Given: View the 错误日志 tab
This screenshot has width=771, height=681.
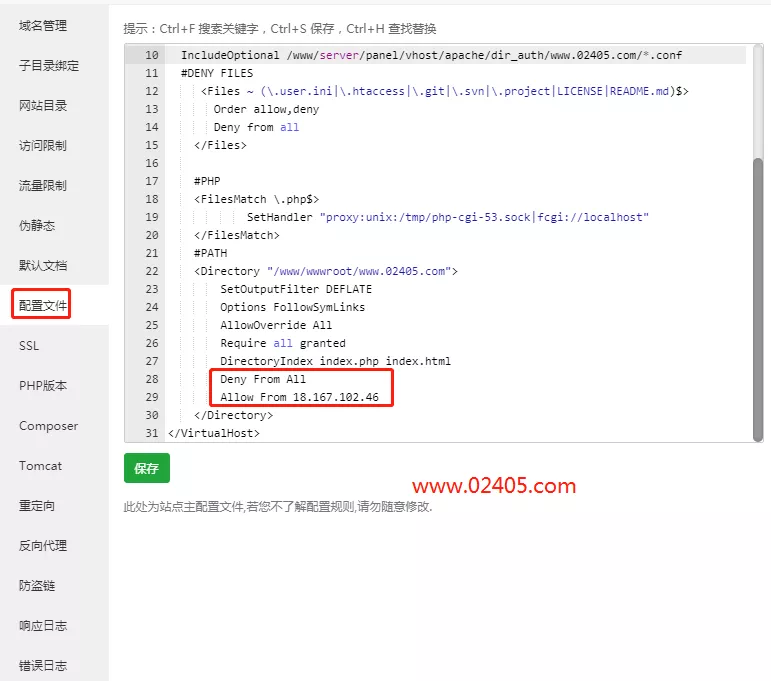Looking at the screenshot, I should (x=43, y=666).
